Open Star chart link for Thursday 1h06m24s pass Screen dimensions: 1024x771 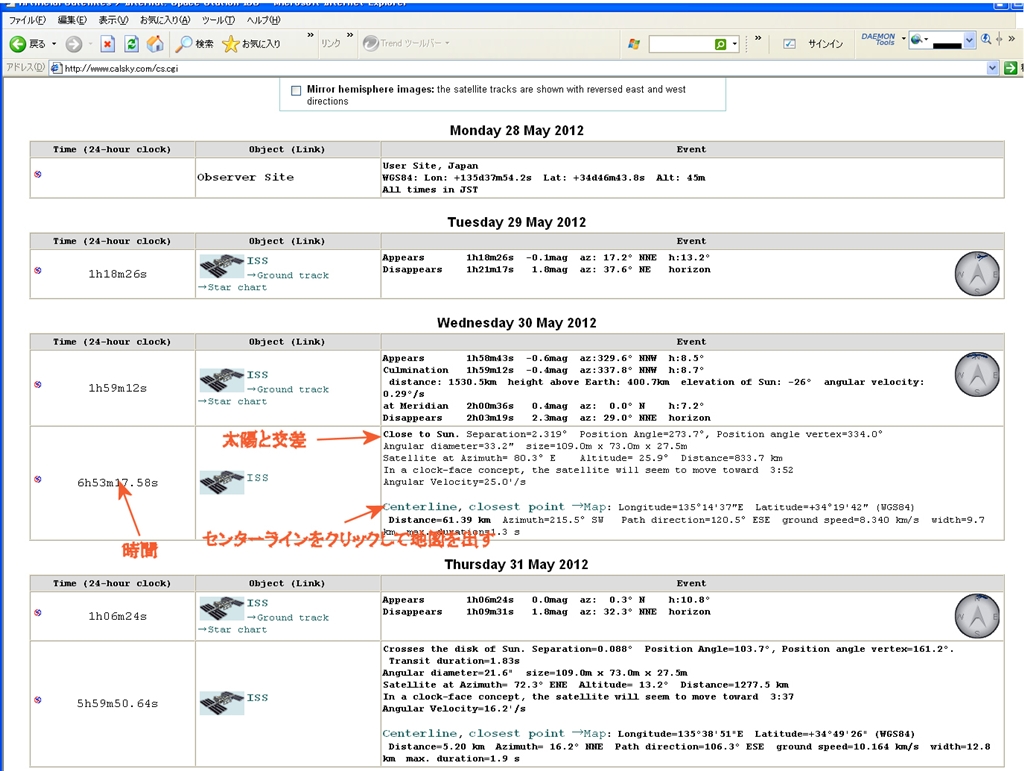coord(232,629)
